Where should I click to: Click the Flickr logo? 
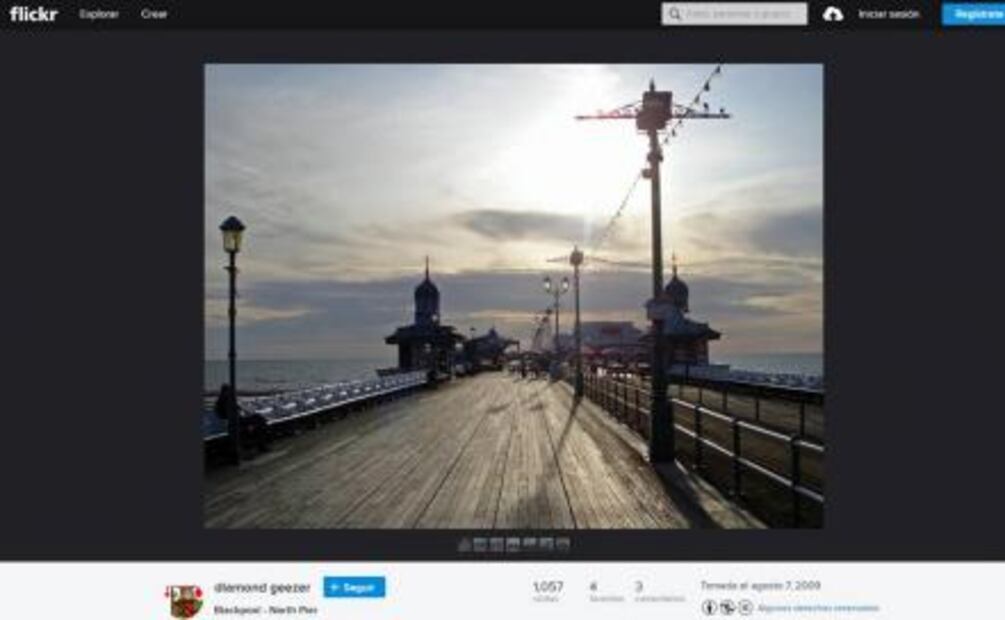tap(33, 14)
